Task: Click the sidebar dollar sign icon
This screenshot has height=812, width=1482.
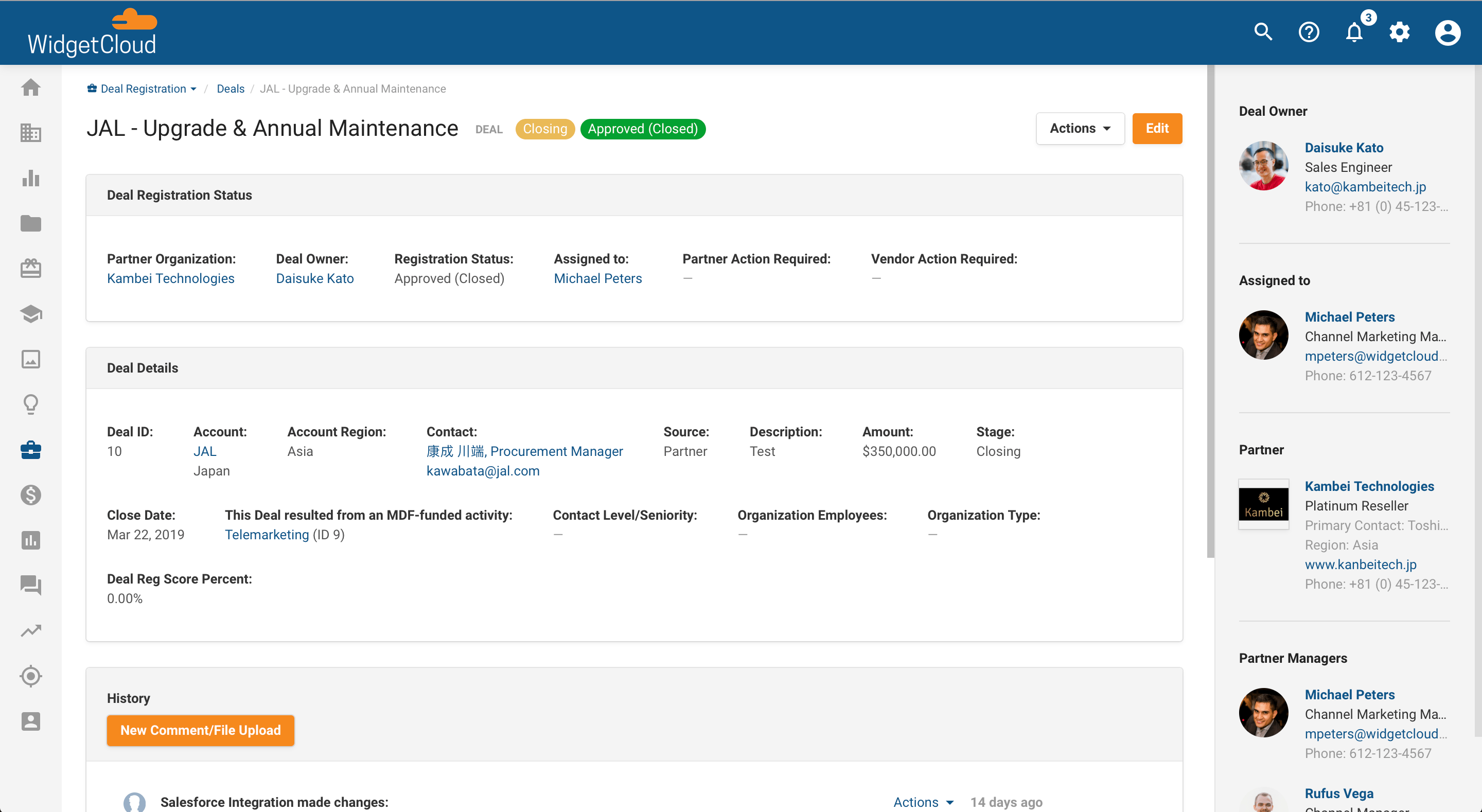Action: point(31,495)
